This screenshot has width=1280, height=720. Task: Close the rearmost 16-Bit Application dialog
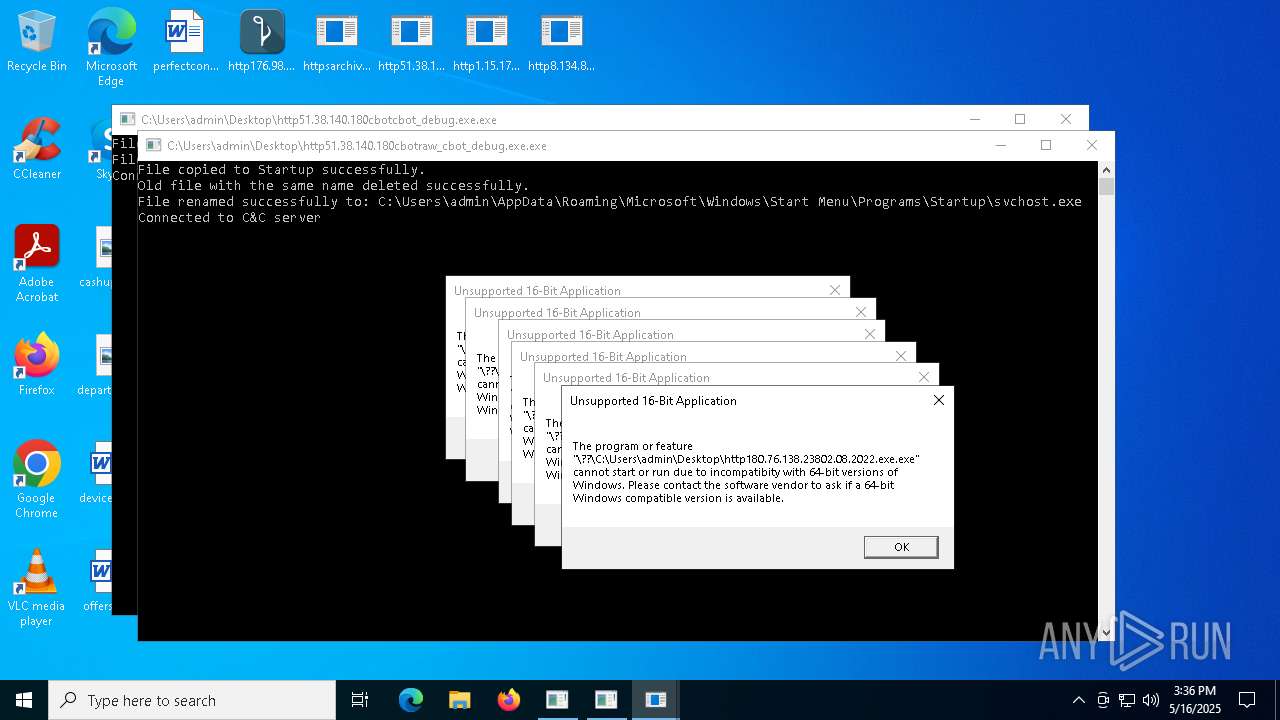click(835, 290)
